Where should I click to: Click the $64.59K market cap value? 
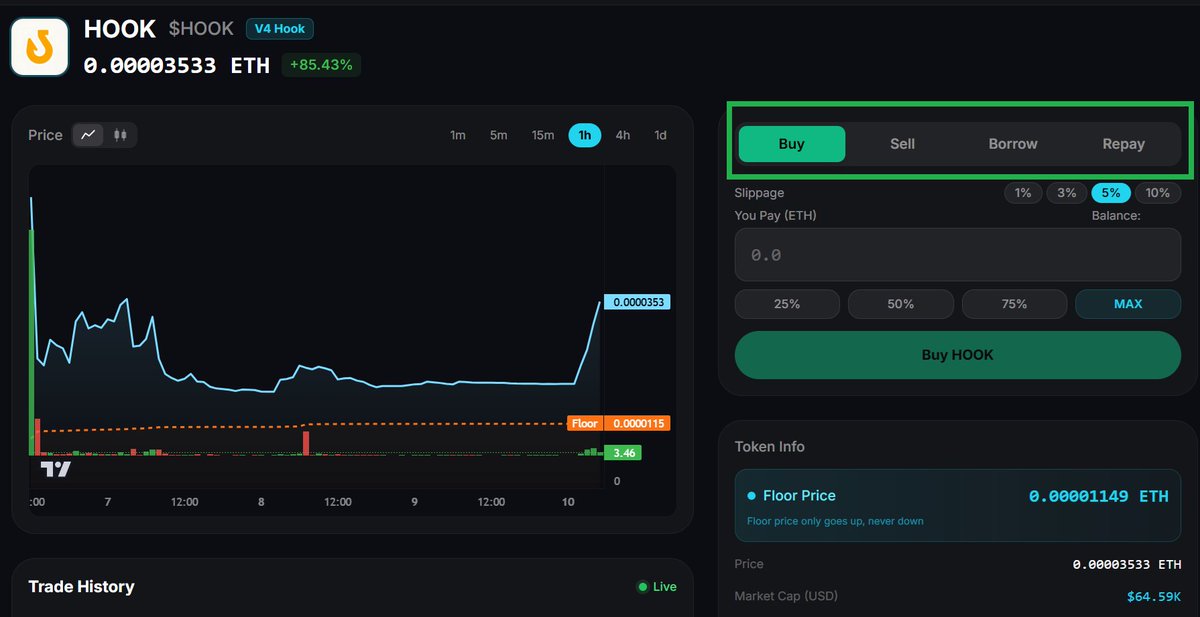click(x=1154, y=597)
